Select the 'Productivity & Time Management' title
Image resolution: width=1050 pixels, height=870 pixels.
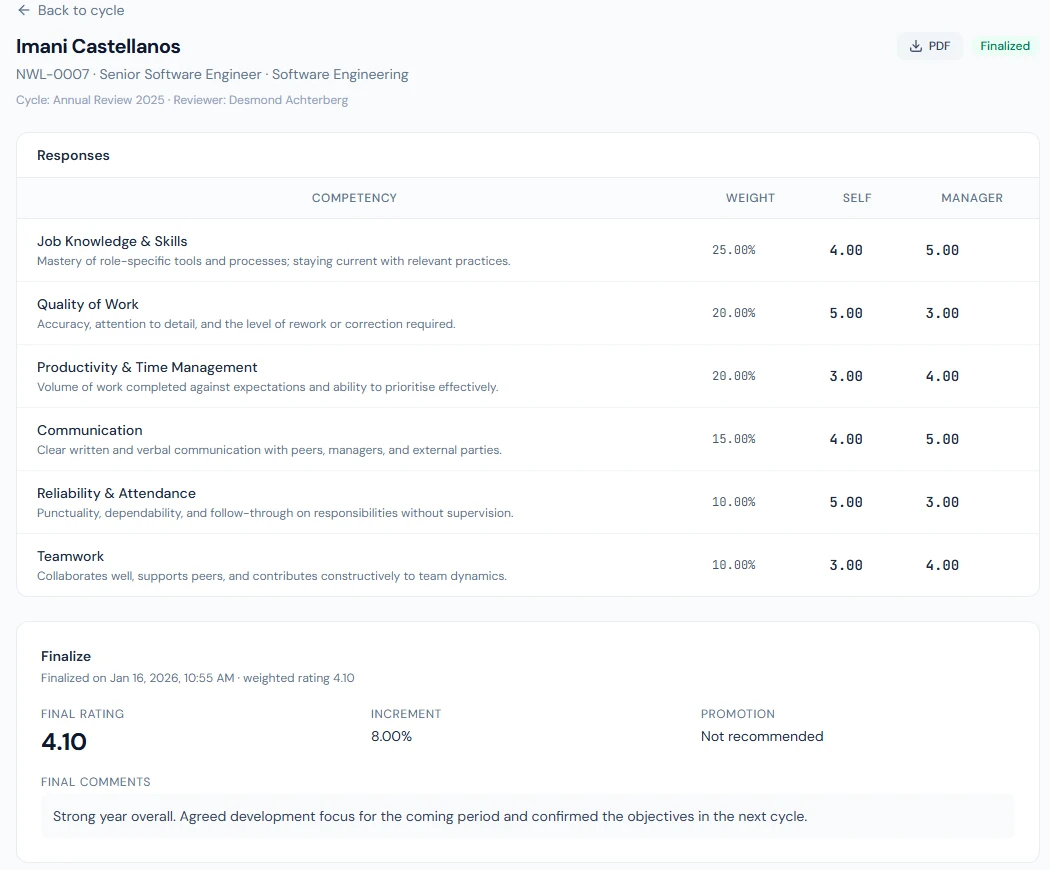click(147, 367)
